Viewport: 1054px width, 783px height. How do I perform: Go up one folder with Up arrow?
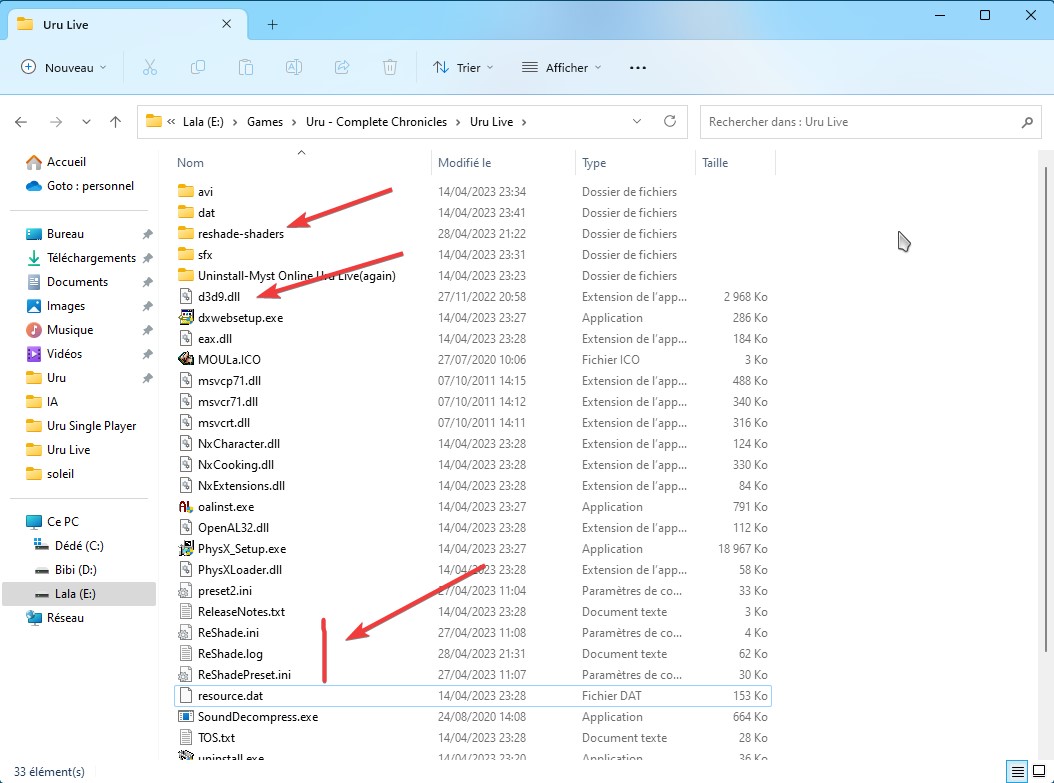pos(116,122)
